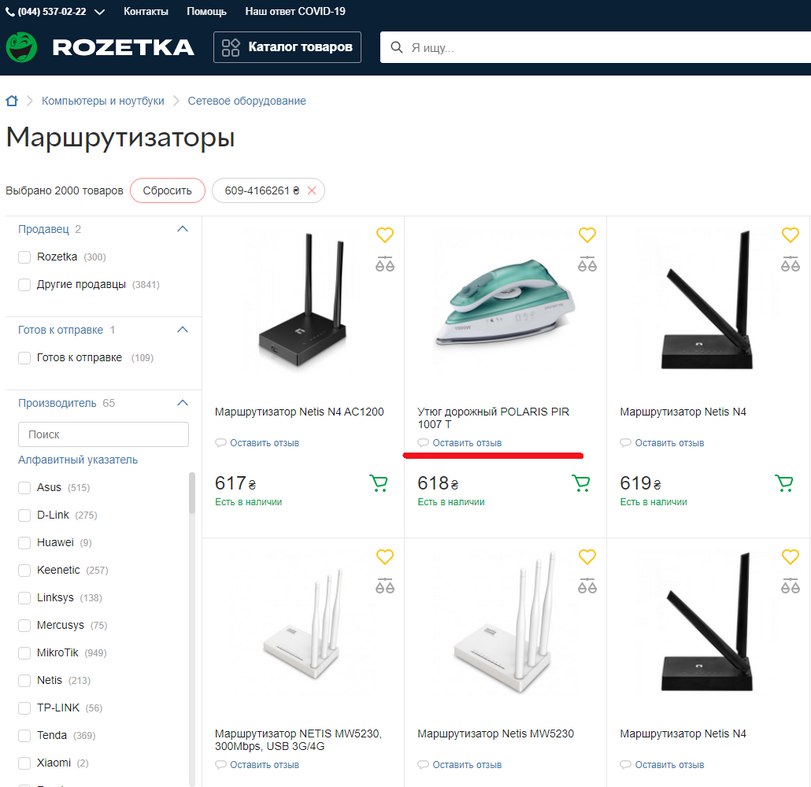
Task: Compare Netis N4 AC1200 router via scales icon
Action: (384, 264)
